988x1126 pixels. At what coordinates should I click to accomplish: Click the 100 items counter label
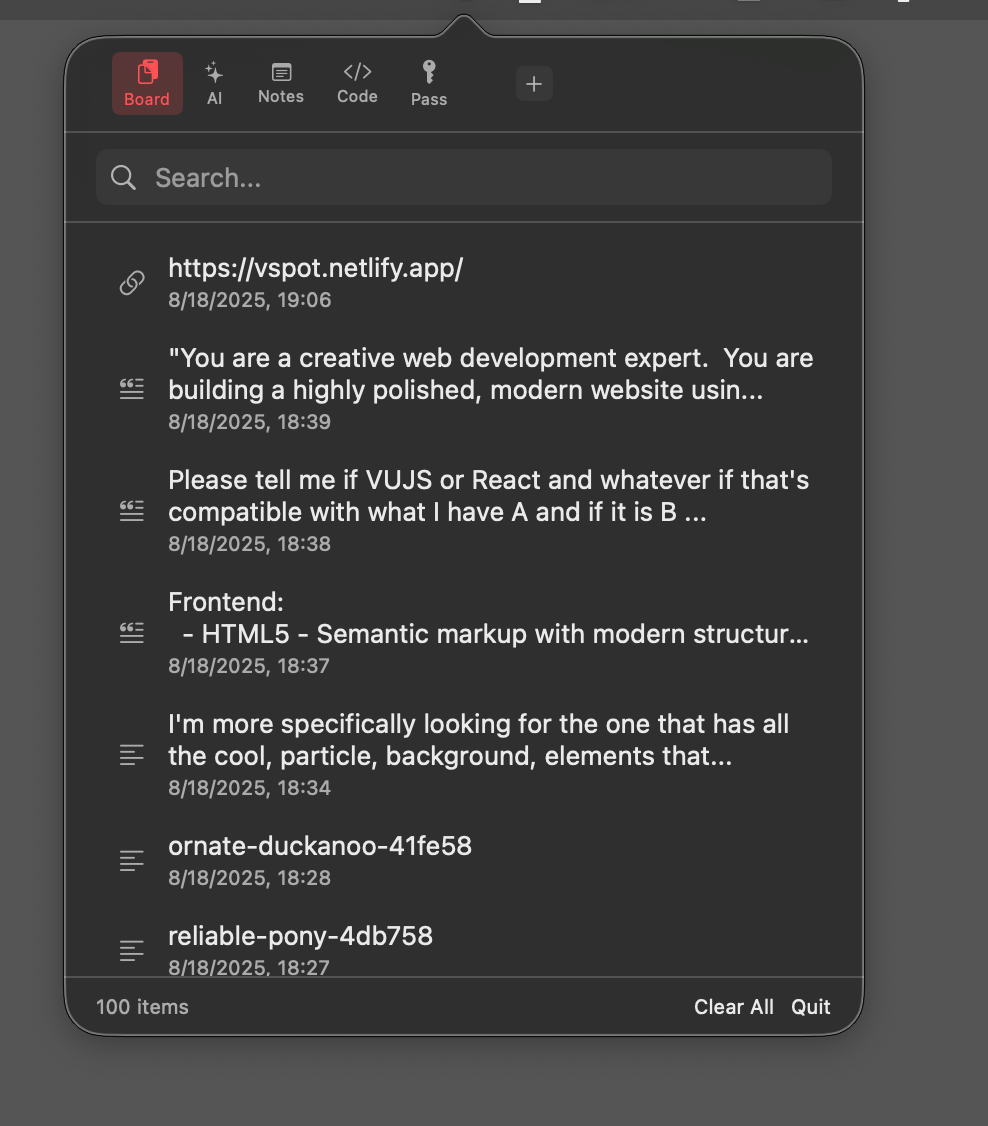coord(142,1007)
